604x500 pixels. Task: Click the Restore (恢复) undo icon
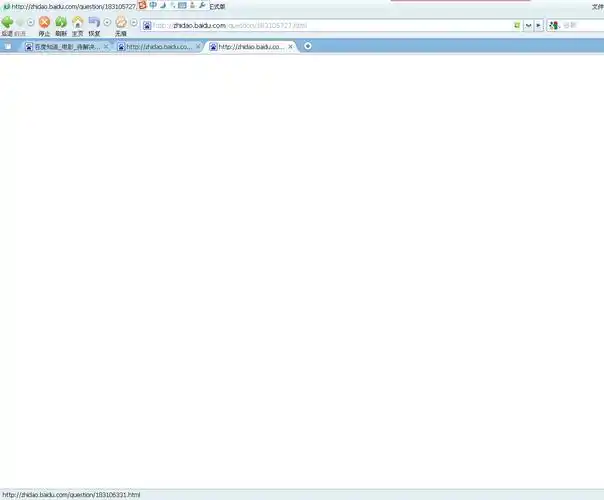[94, 22]
